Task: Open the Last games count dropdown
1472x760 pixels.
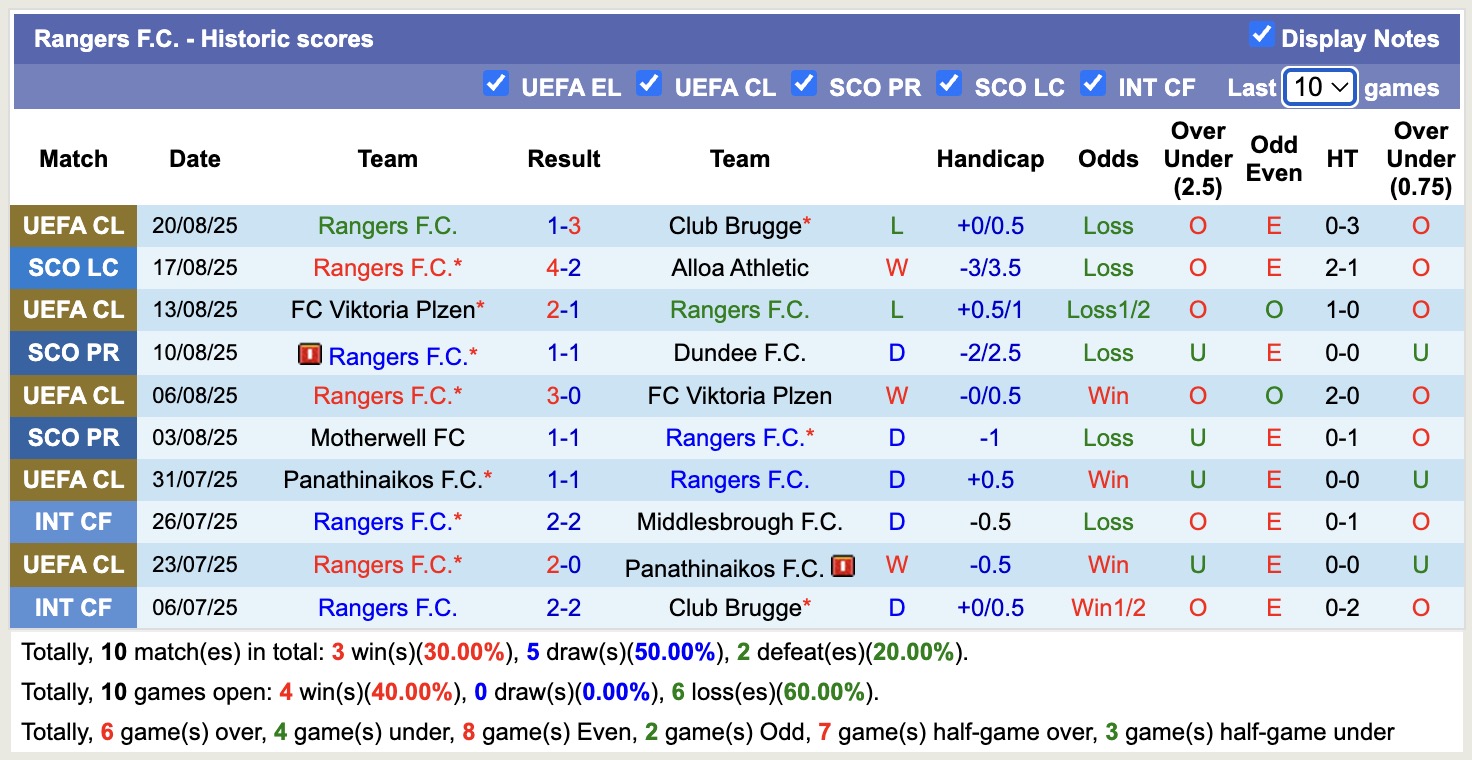Action: 1319,87
